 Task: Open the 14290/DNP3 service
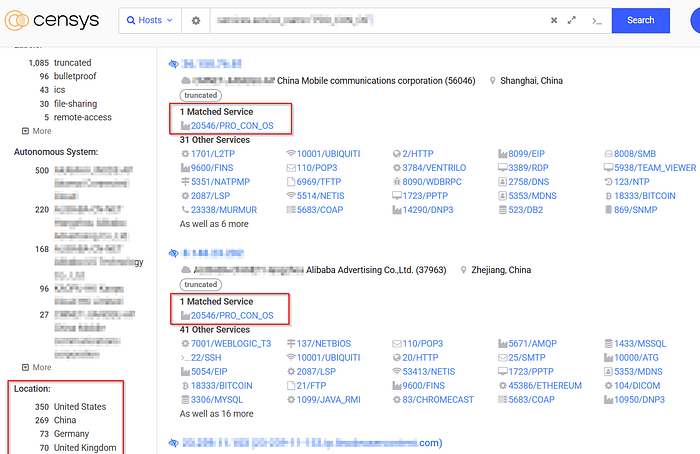pyautogui.click(x=428, y=210)
